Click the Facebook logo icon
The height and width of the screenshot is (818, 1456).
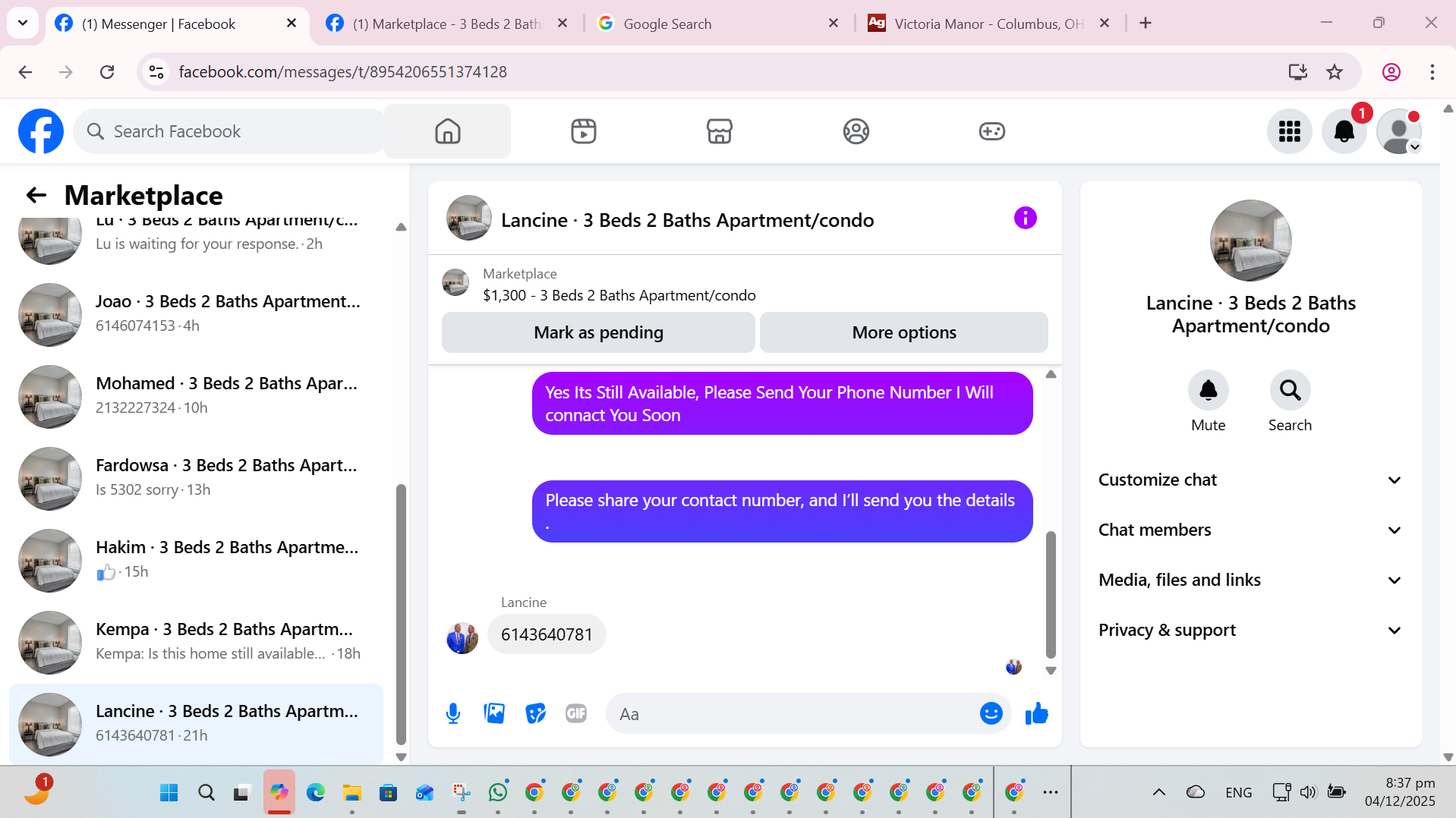[x=41, y=131]
